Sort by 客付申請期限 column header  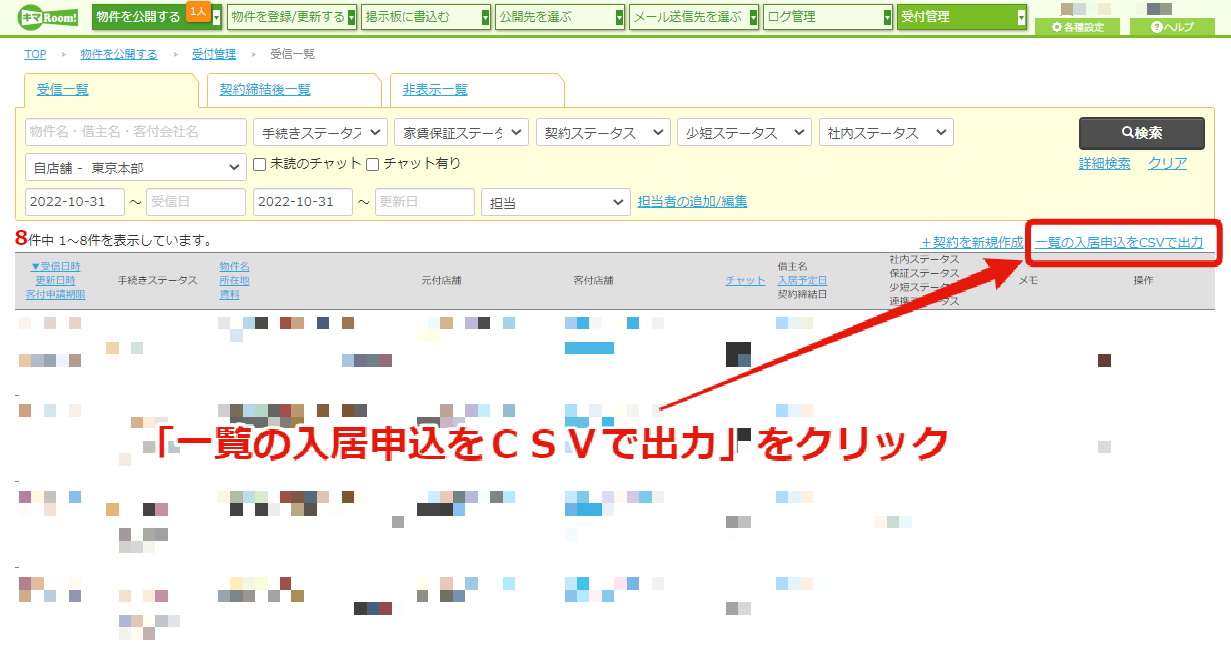(x=55, y=294)
